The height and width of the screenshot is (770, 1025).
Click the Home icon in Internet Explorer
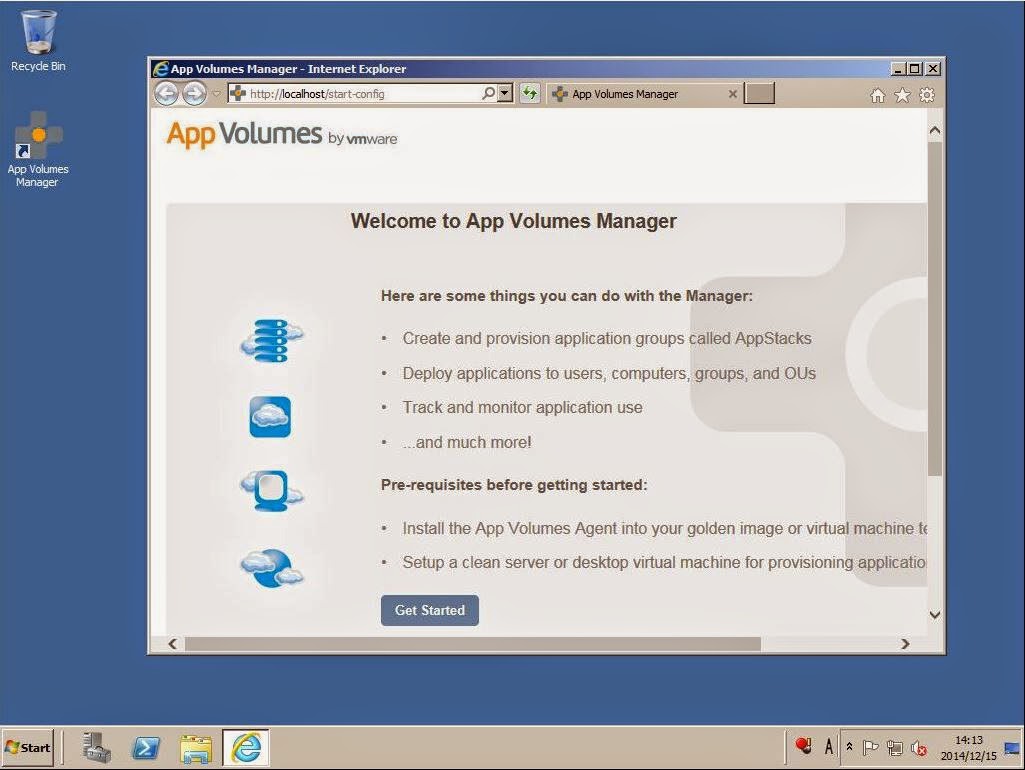click(877, 93)
